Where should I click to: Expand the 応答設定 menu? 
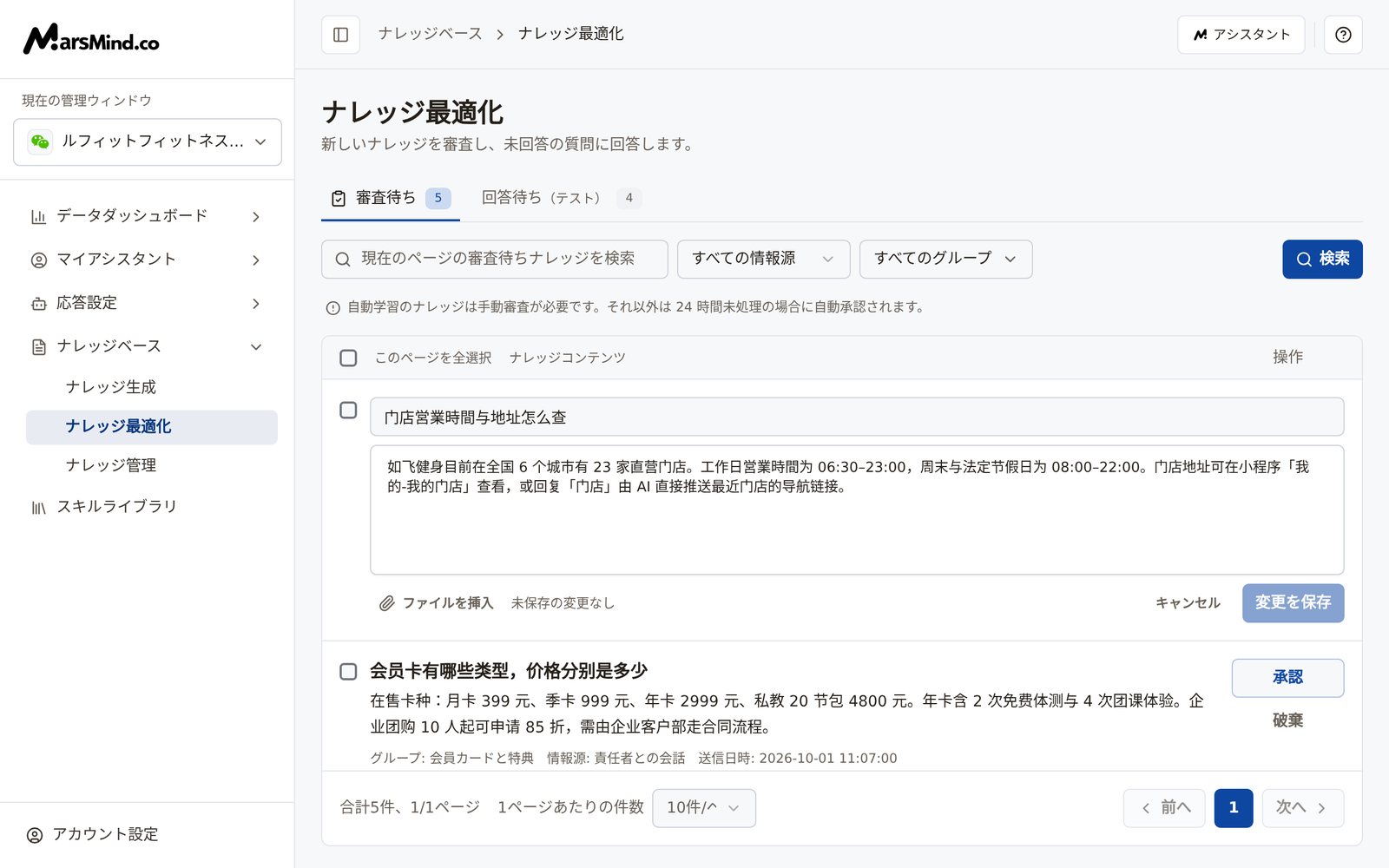click(148, 303)
